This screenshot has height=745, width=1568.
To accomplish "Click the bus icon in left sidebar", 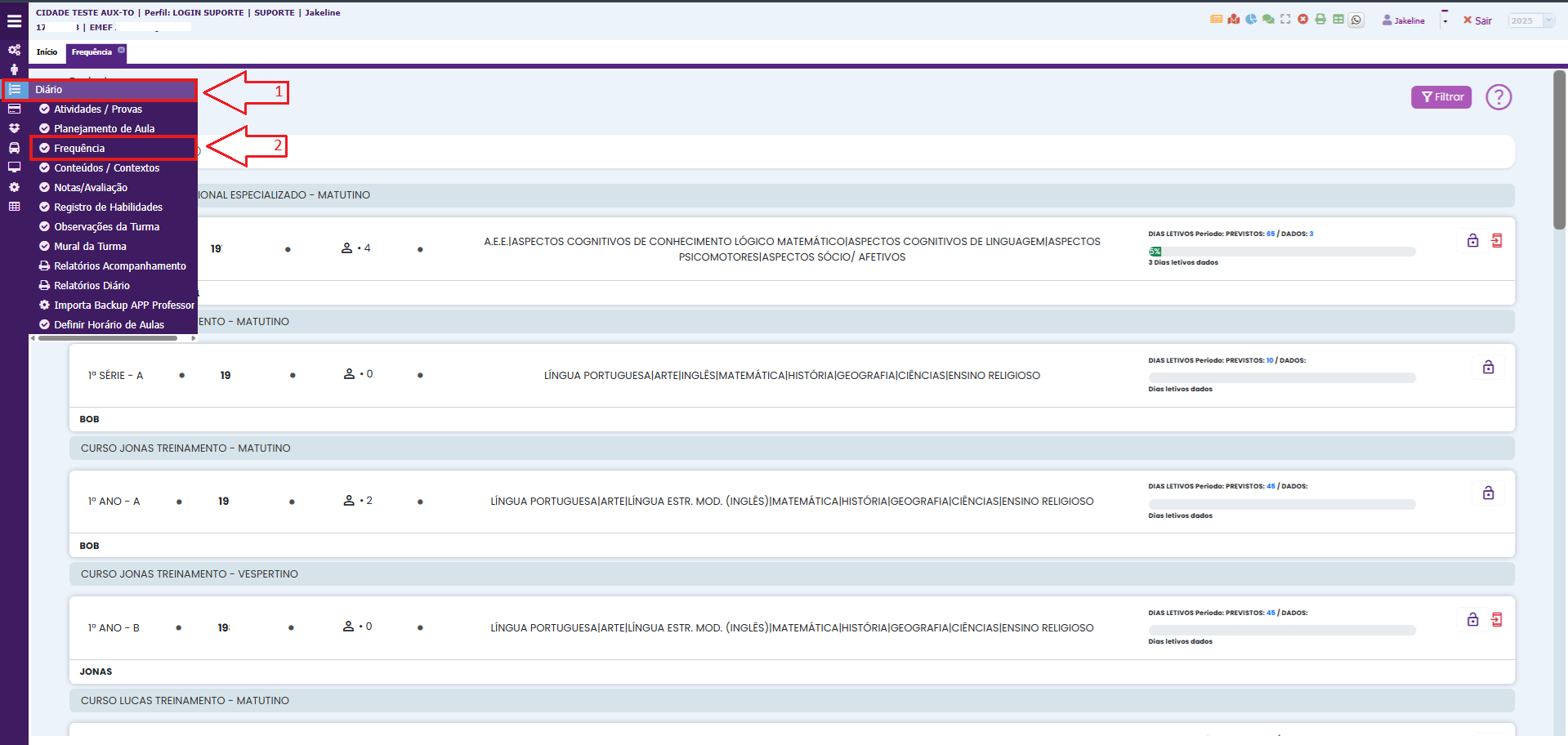I will 14,148.
